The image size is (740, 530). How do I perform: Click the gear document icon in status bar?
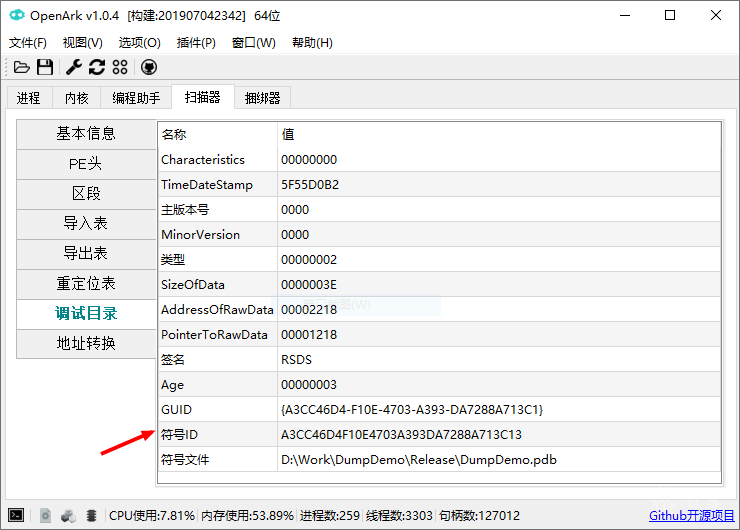45,515
